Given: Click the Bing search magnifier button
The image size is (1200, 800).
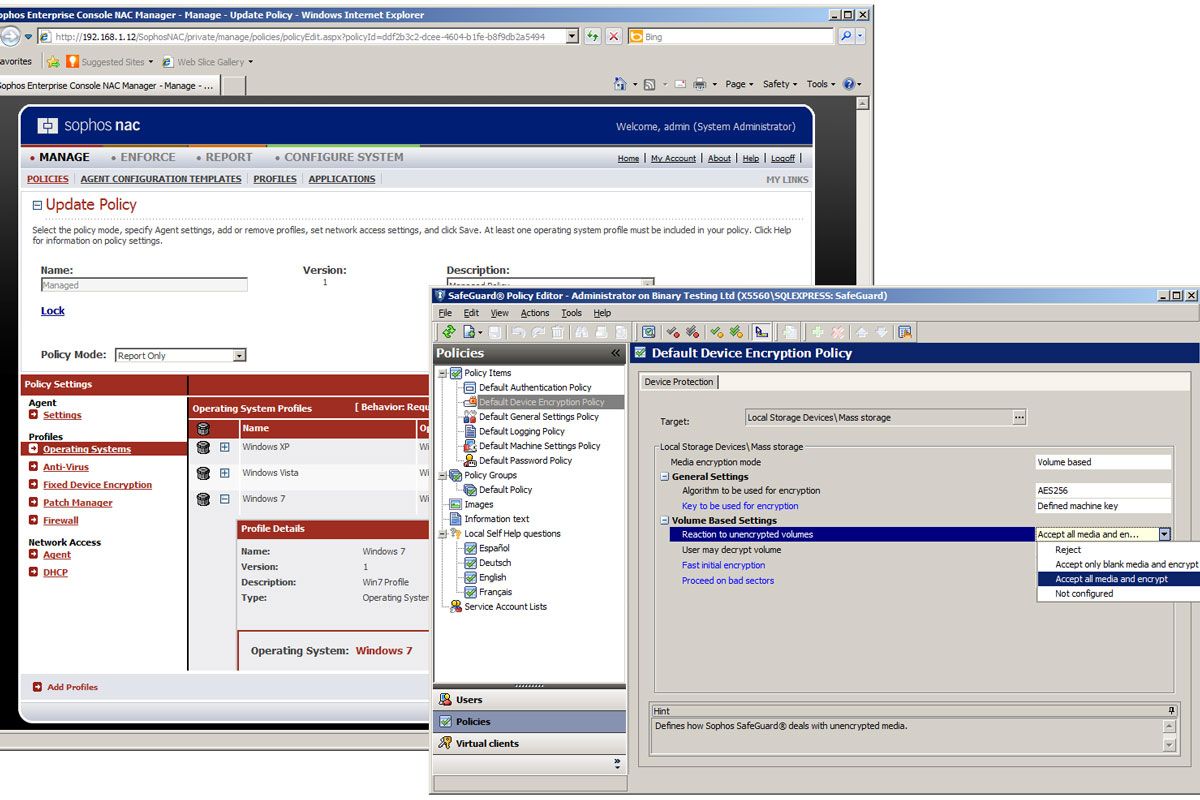Looking at the screenshot, I should [847, 36].
